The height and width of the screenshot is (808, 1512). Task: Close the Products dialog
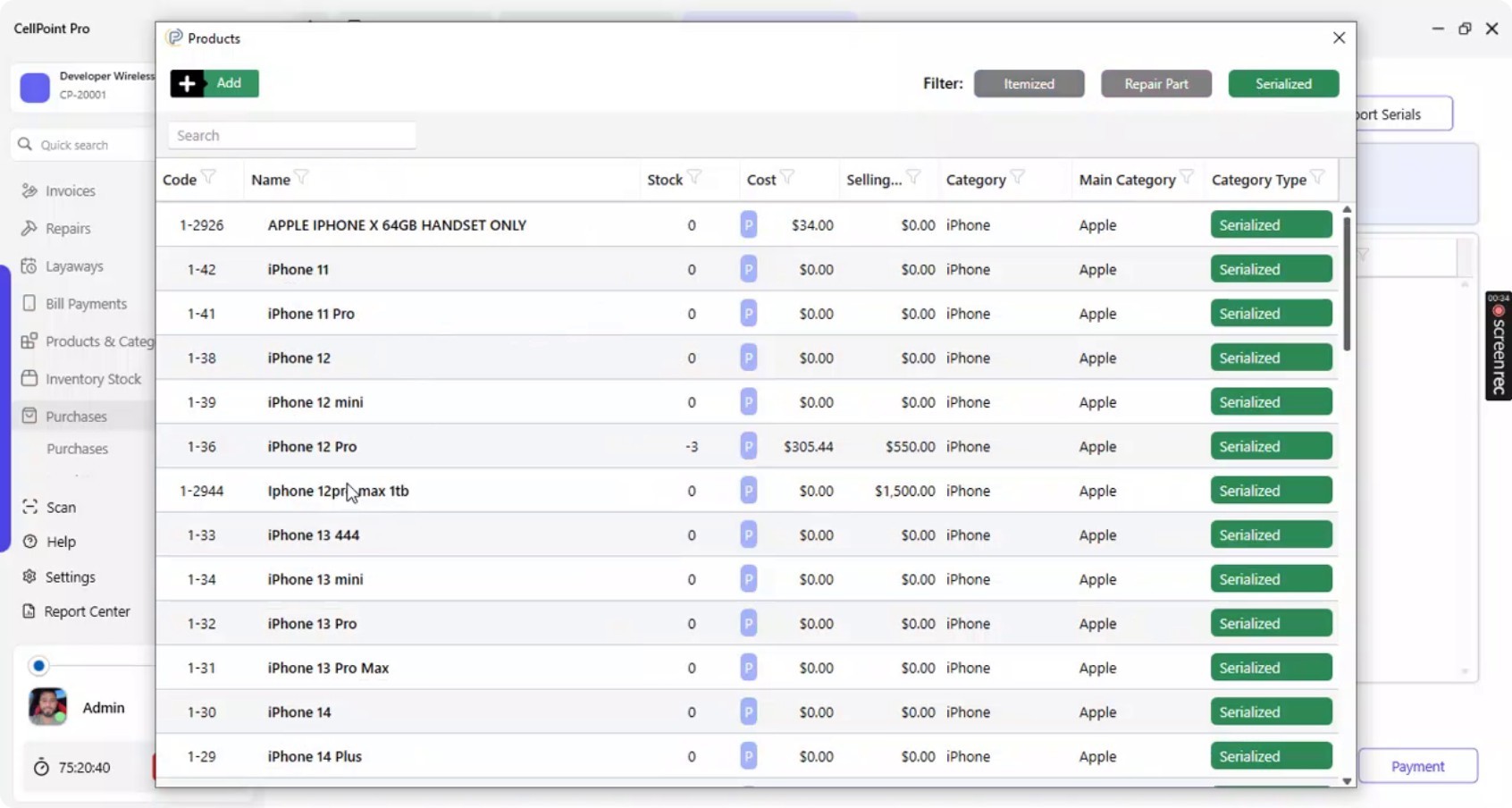[1339, 38]
